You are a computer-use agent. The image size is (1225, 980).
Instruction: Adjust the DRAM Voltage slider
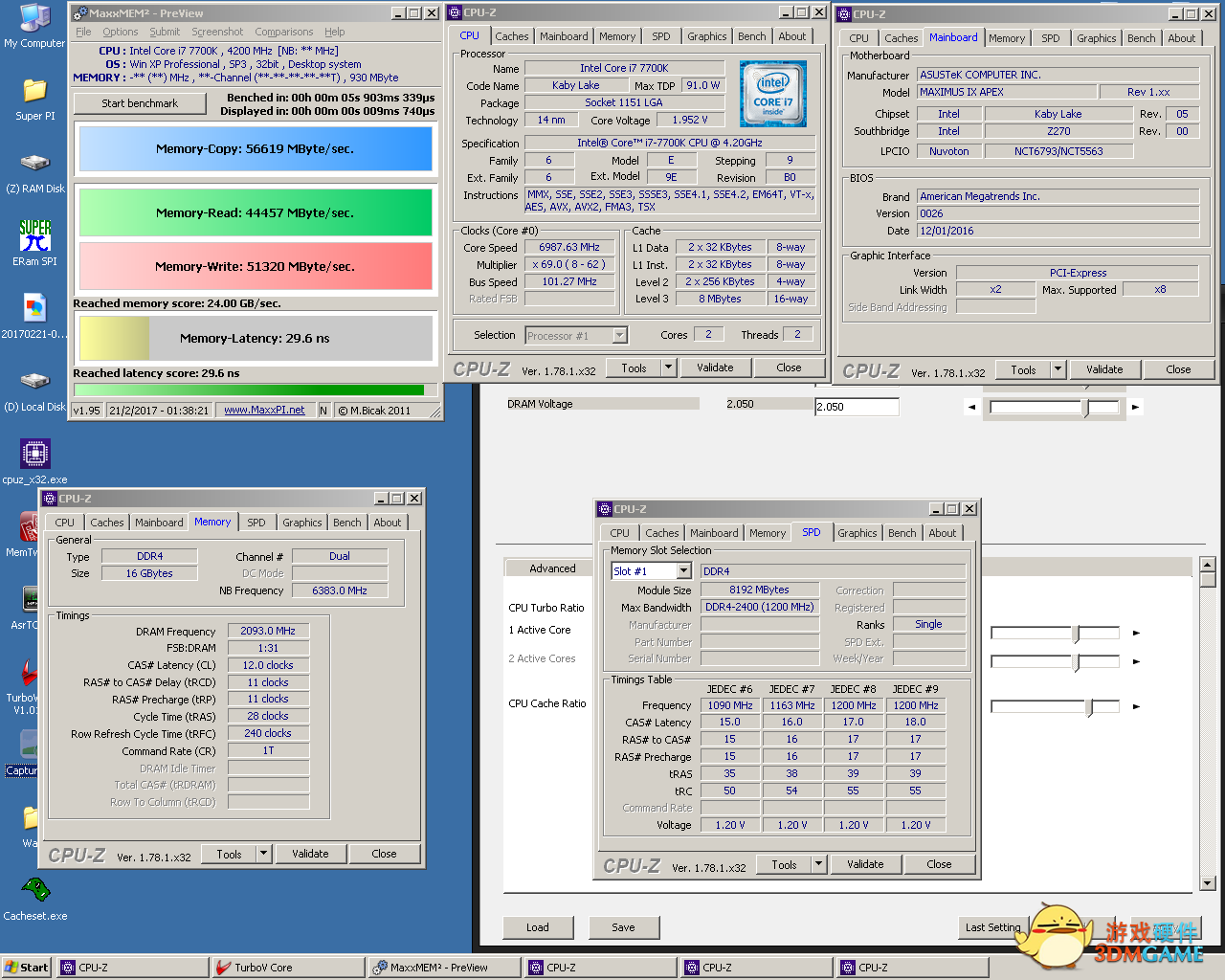tap(1085, 408)
